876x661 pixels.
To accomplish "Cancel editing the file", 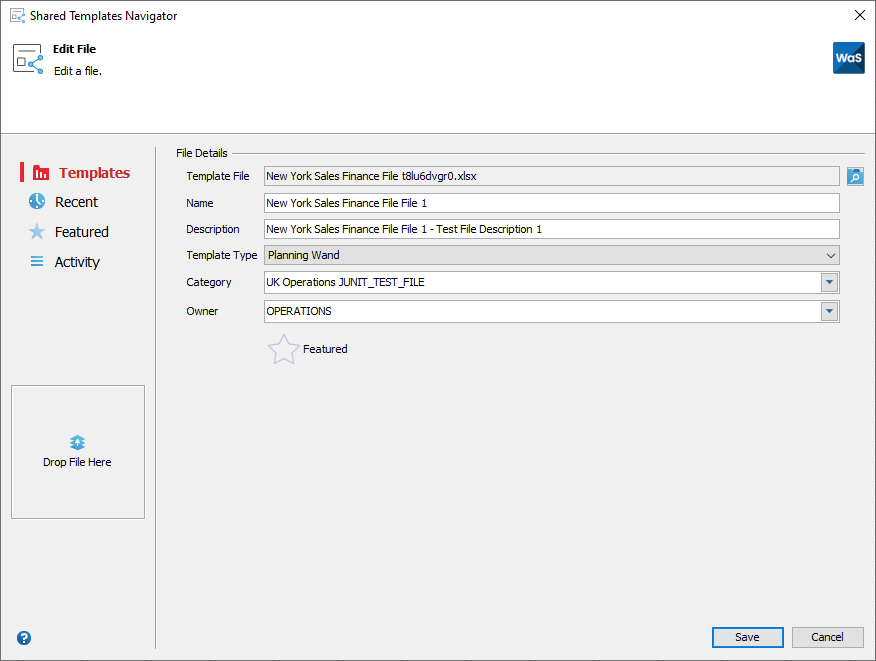I will click(x=827, y=637).
